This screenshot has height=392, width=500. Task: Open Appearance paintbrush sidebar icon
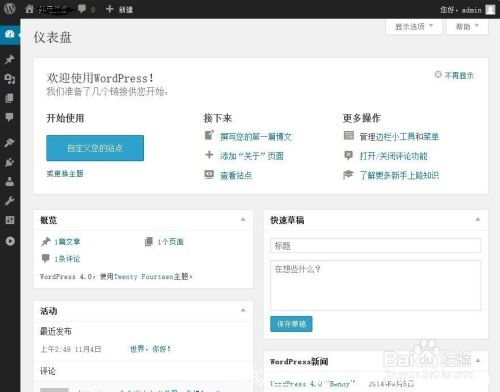10,143
